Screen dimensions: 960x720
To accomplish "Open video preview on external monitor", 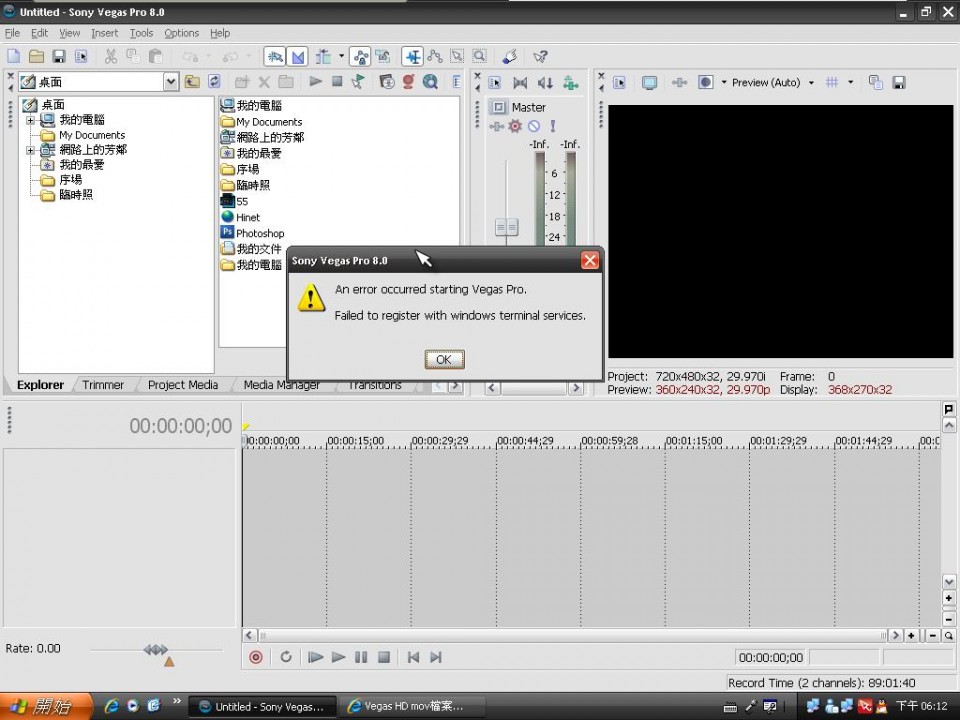I will click(649, 83).
